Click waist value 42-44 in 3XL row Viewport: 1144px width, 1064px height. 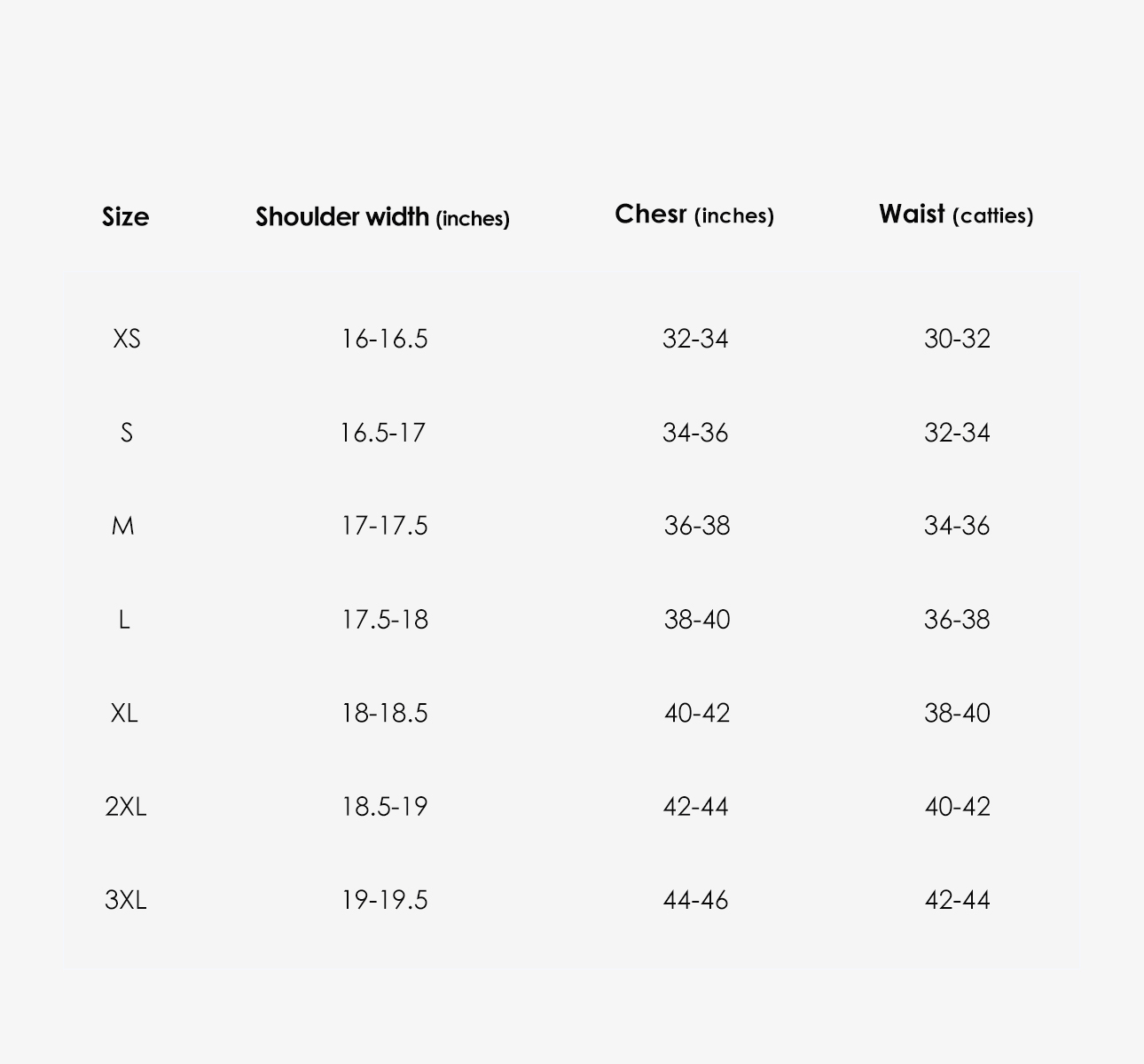coord(957,900)
